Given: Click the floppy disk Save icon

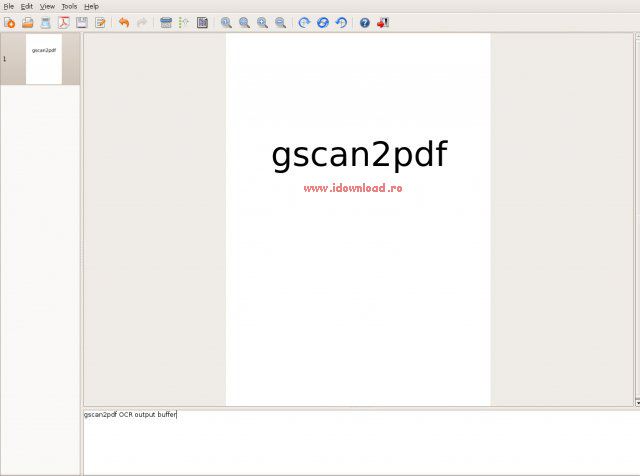Looking at the screenshot, I should 82,23.
